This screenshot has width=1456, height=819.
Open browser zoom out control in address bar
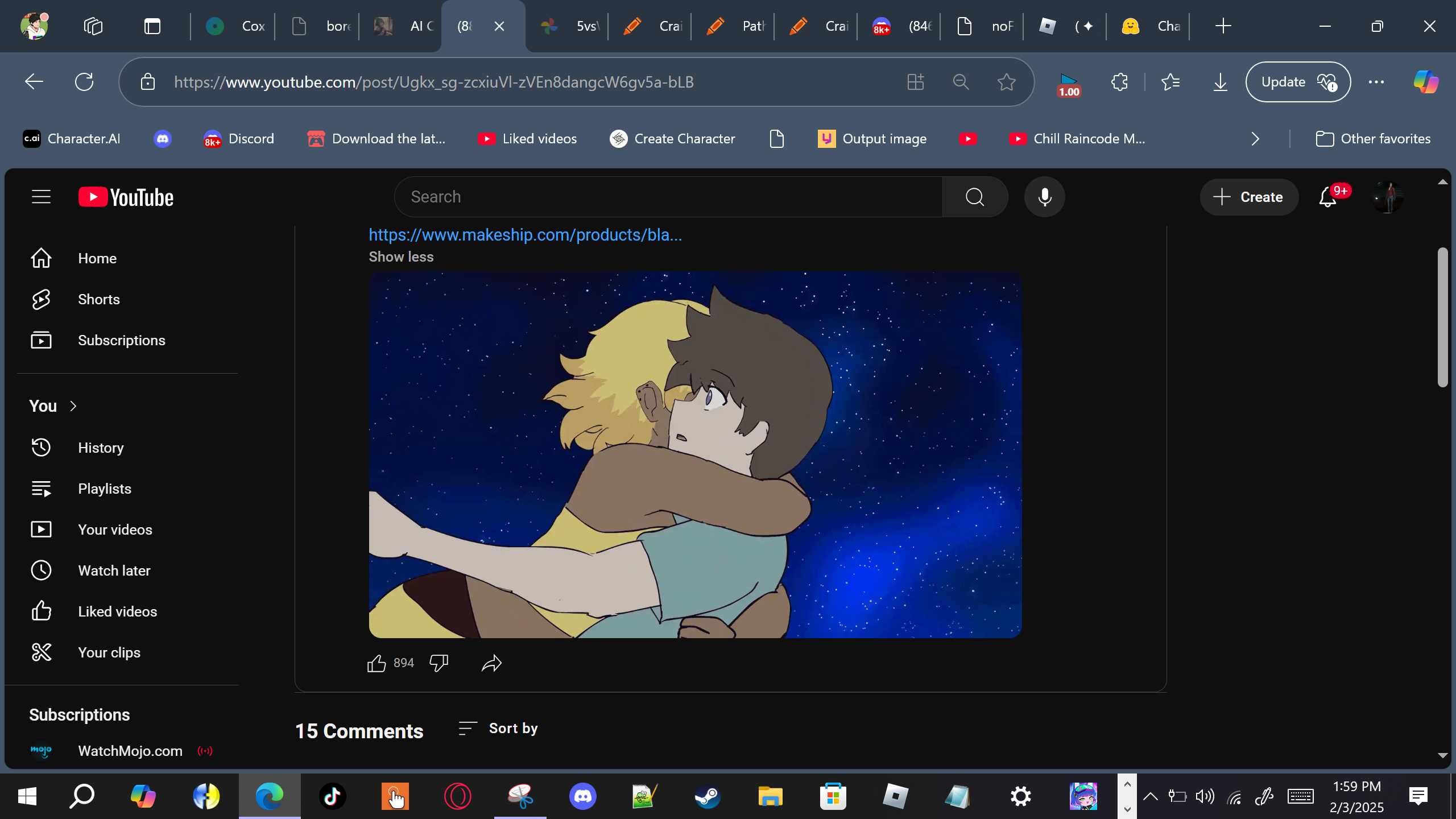click(x=961, y=82)
